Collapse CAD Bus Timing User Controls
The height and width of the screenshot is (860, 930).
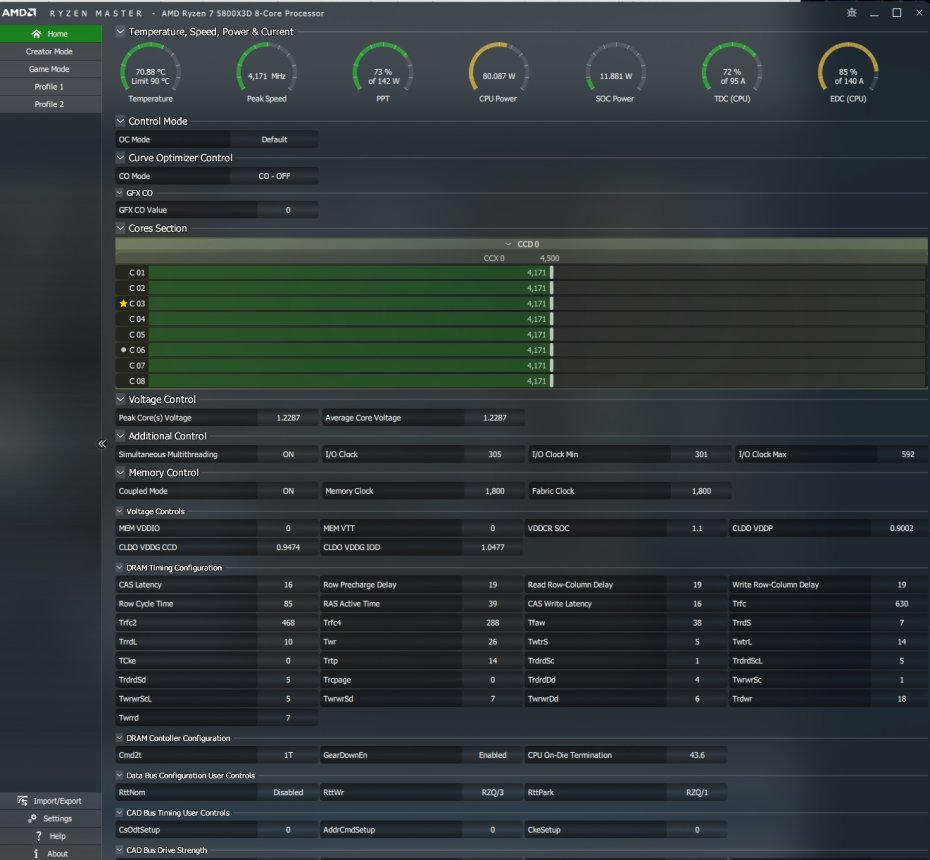[x=119, y=813]
